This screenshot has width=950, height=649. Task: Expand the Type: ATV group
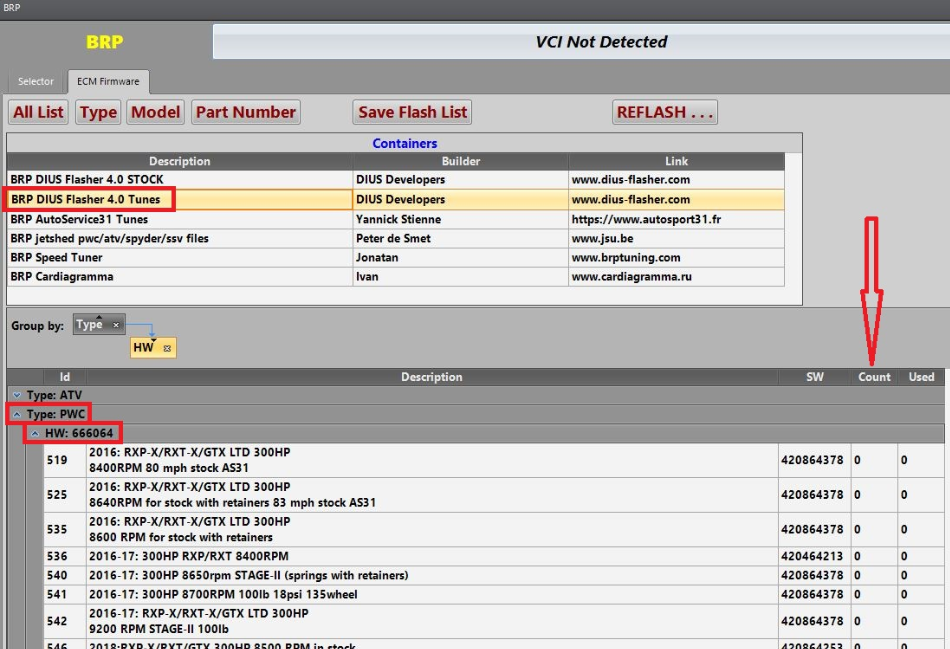click(x=16, y=395)
